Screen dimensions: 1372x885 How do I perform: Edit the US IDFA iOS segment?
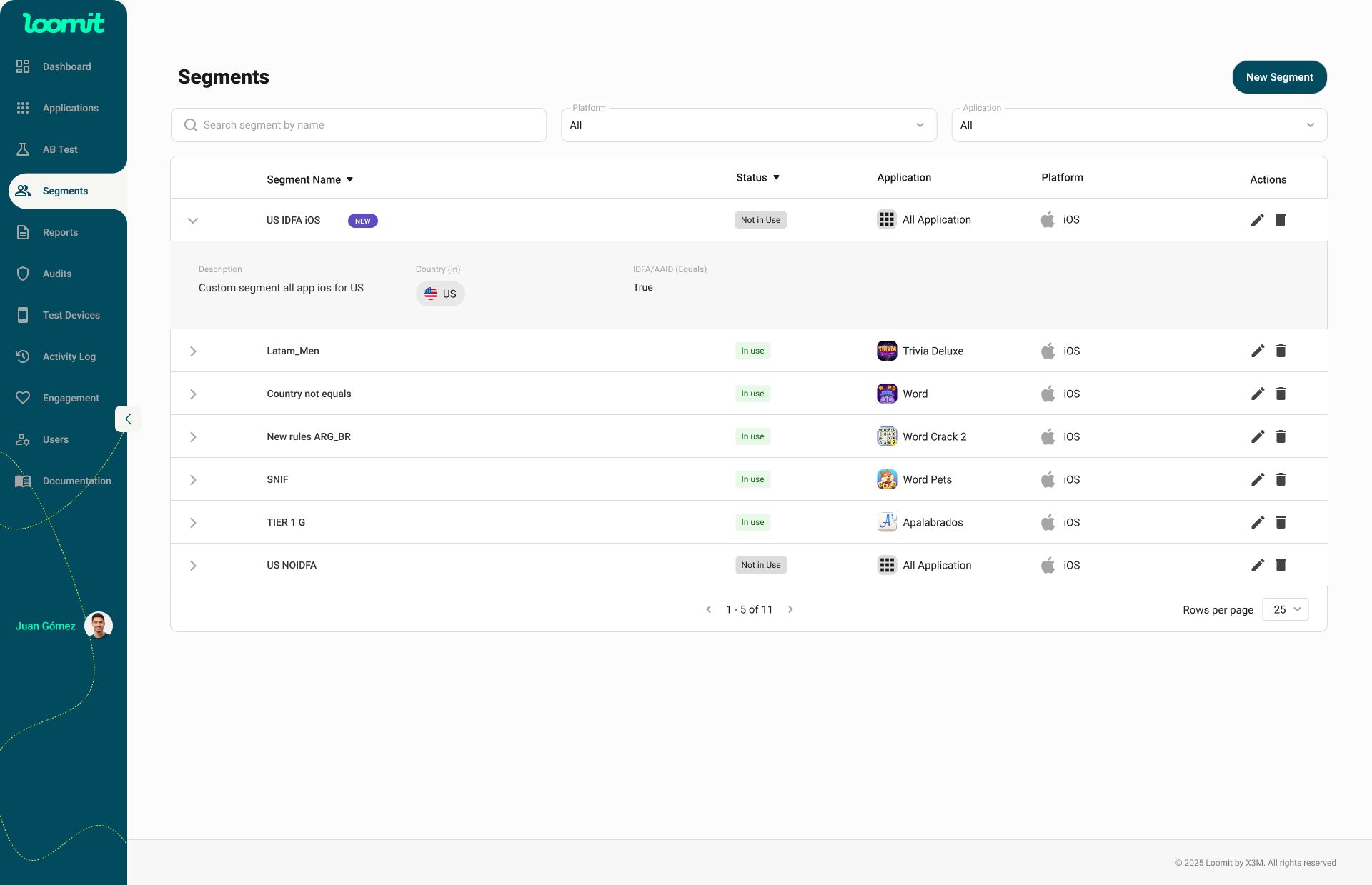click(1257, 220)
